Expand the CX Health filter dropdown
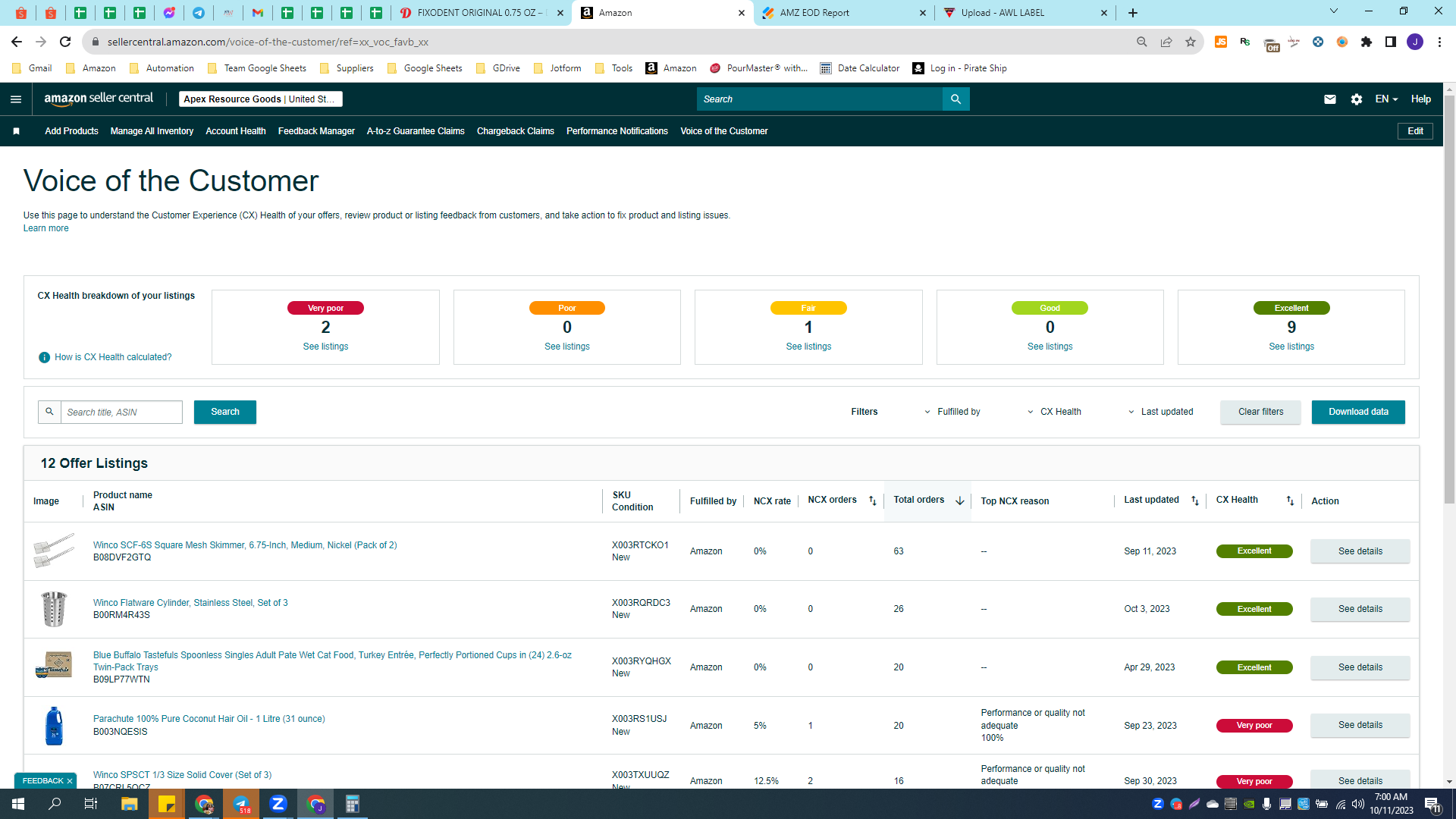 1055,412
